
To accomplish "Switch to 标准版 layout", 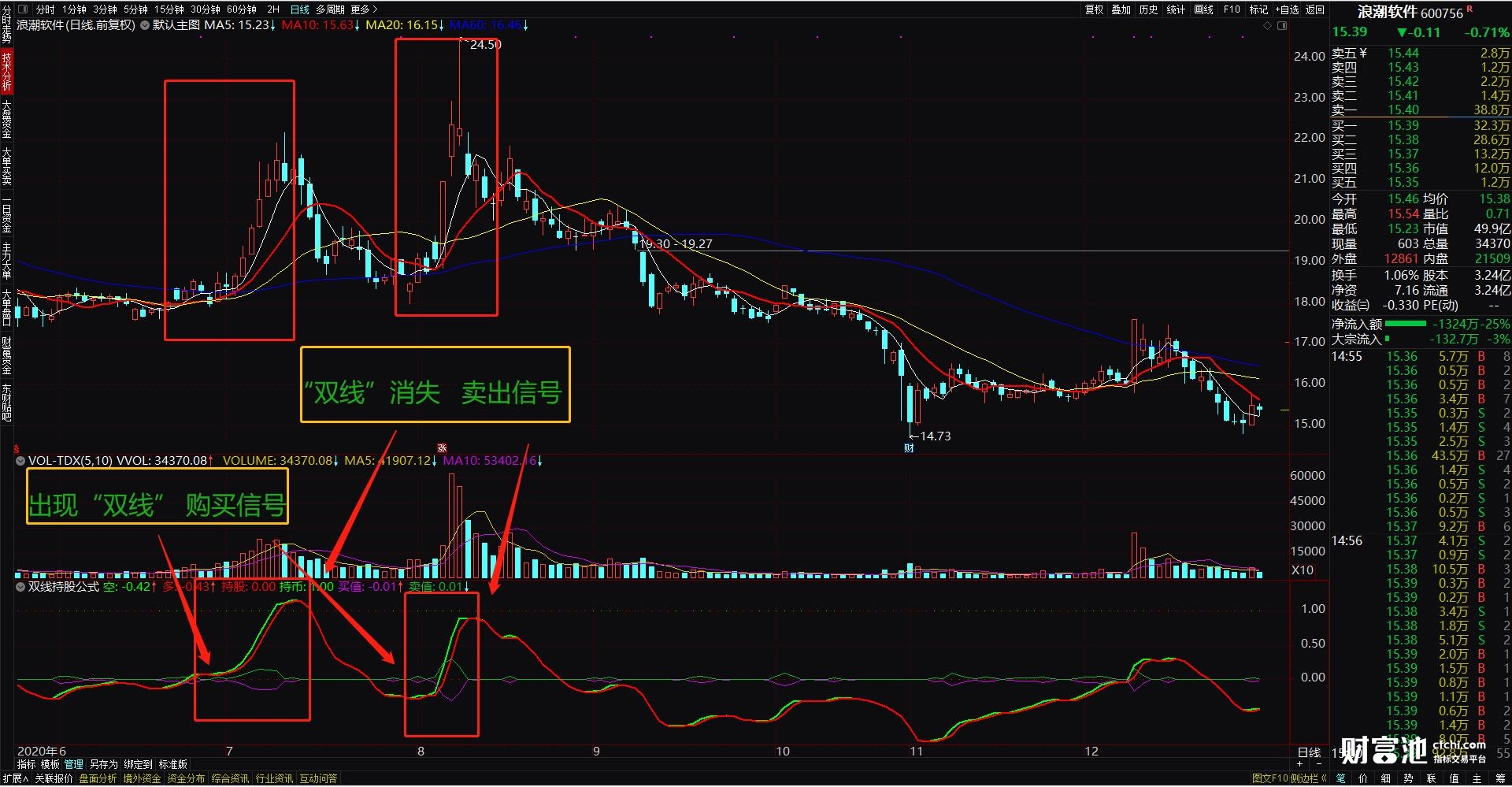I will pyautogui.click(x=173, y=764).
